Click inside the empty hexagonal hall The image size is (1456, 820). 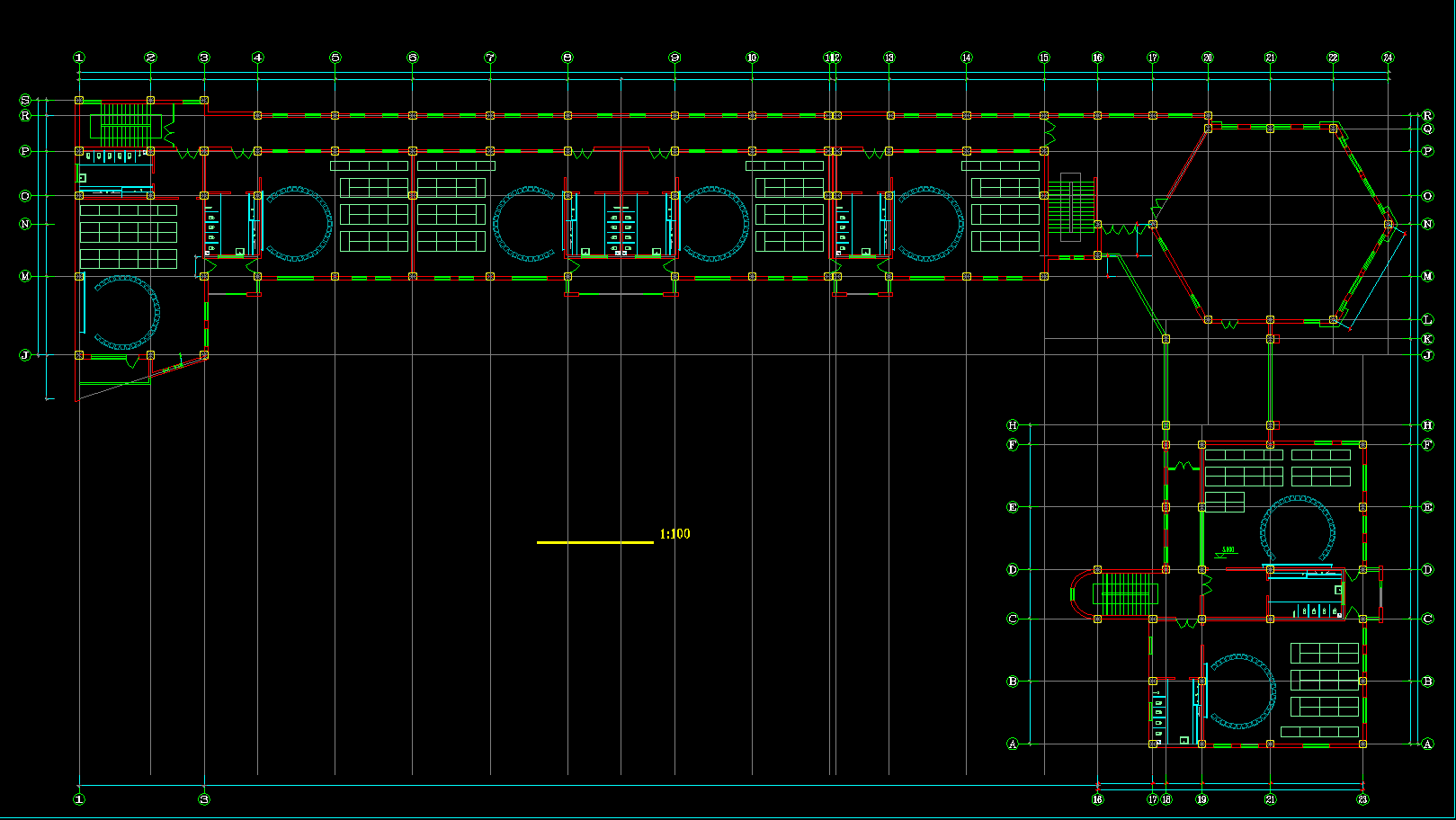1270,225
